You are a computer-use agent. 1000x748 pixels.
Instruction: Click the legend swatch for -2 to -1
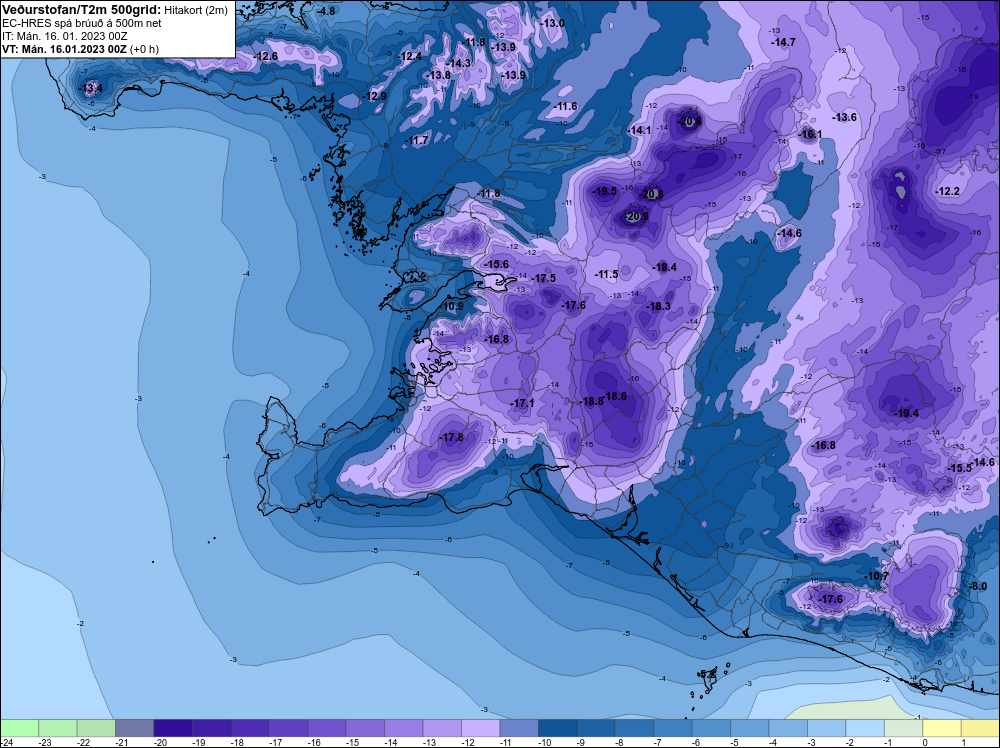[865, 728]
